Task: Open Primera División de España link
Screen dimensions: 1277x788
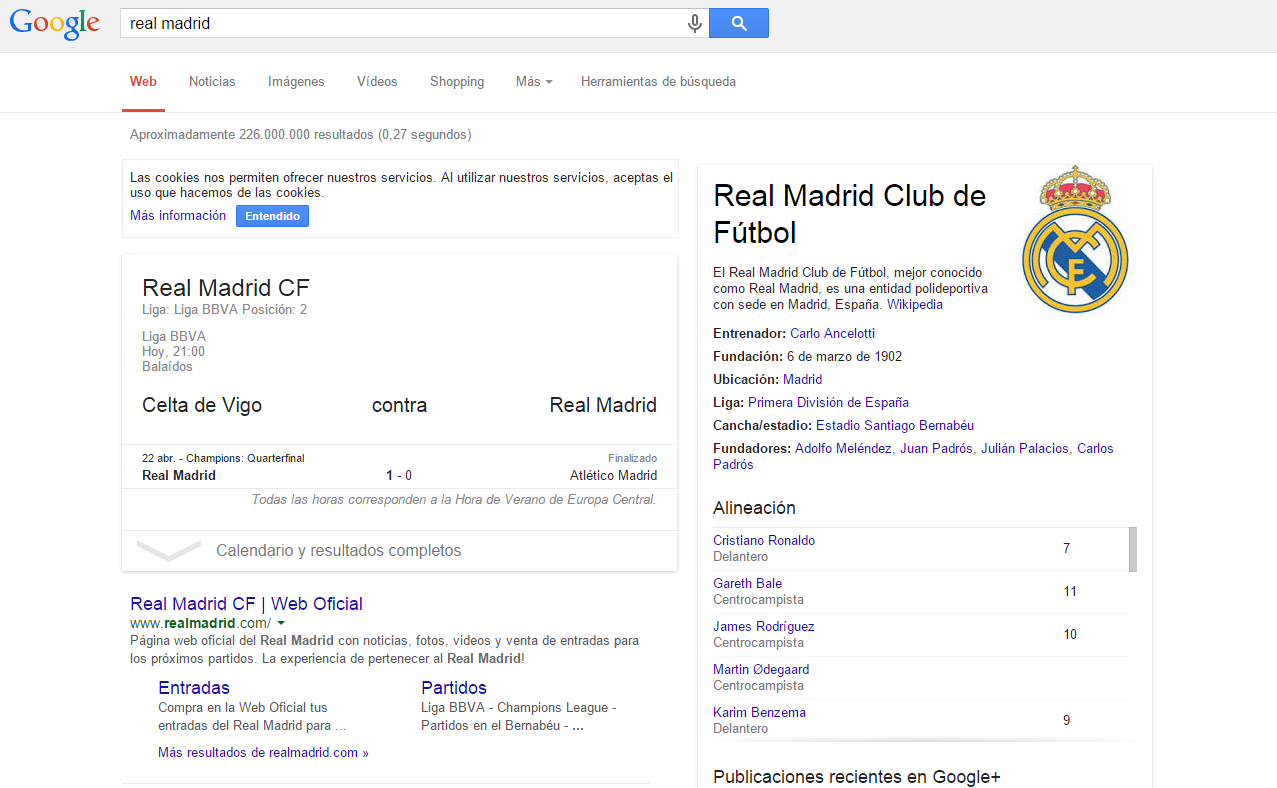Action: [828, 403]
